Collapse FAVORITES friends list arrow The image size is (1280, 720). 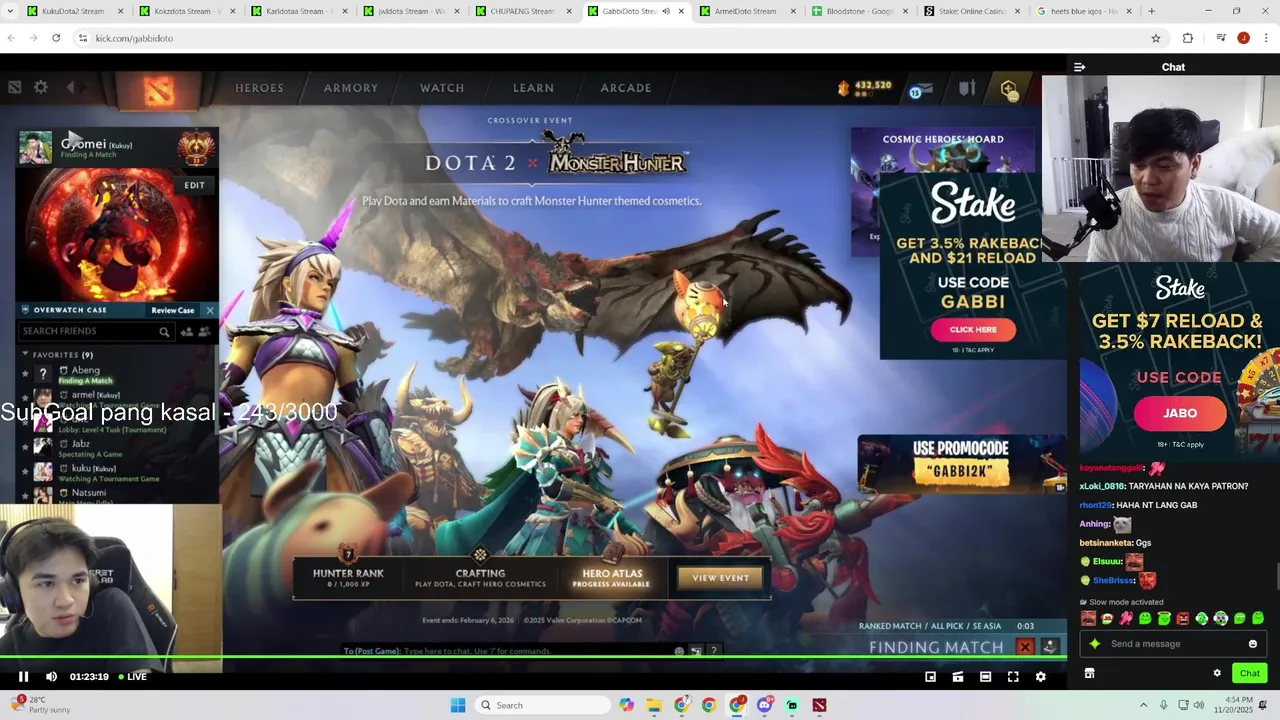click(x=25, y=355)
